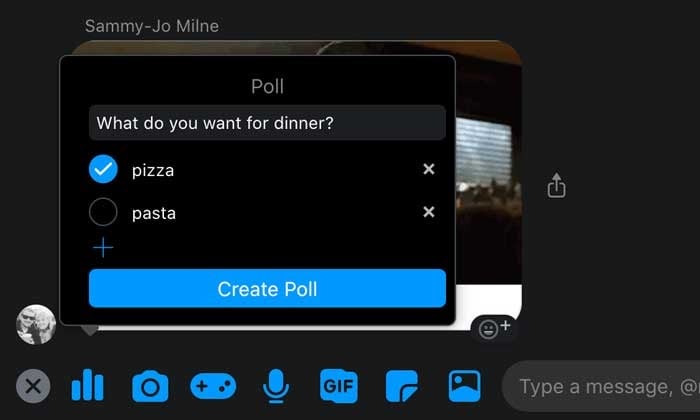Share the photo with the share icon

click(556, 185)
